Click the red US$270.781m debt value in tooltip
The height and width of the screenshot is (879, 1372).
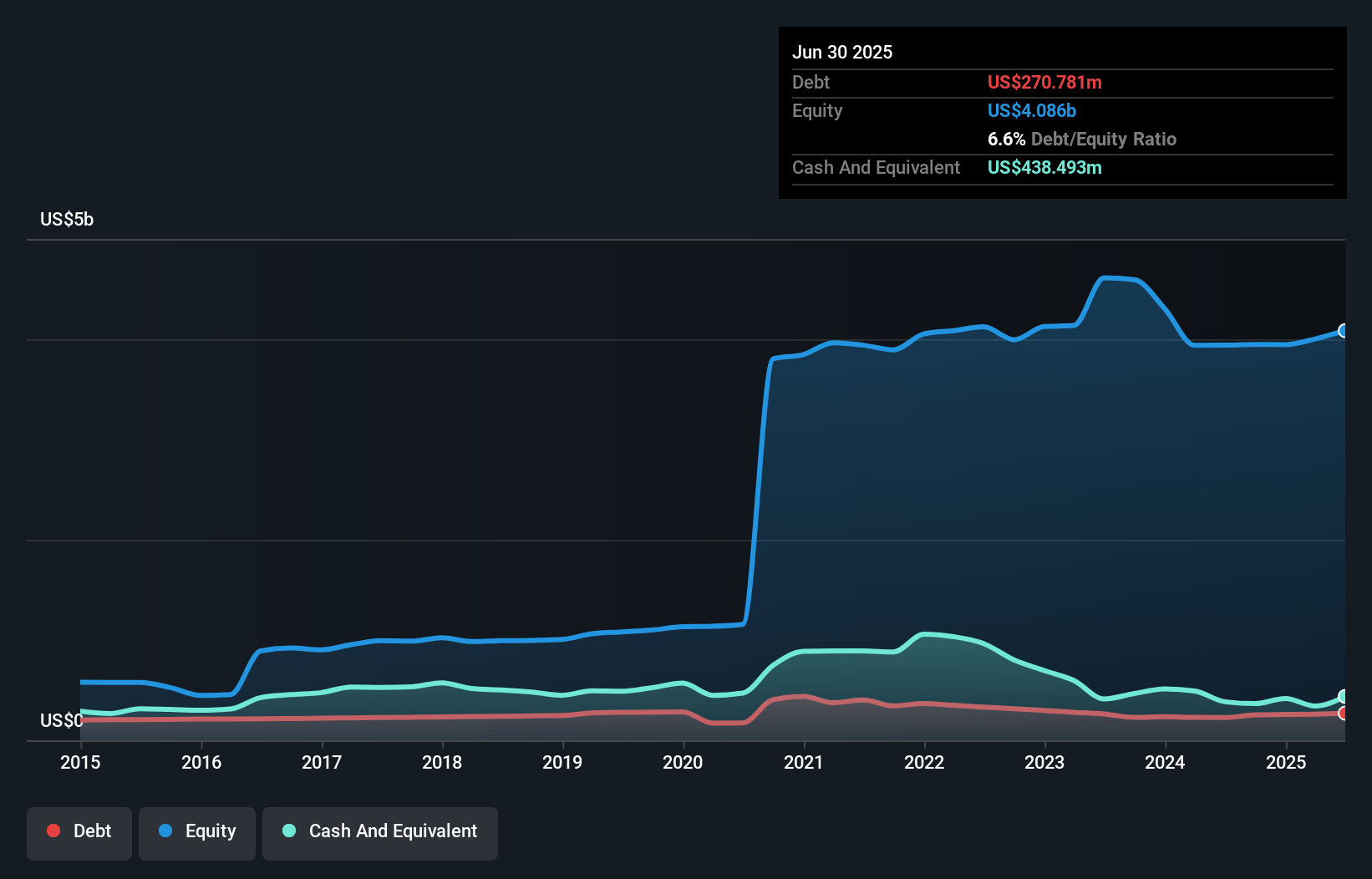pos(1044,83)
